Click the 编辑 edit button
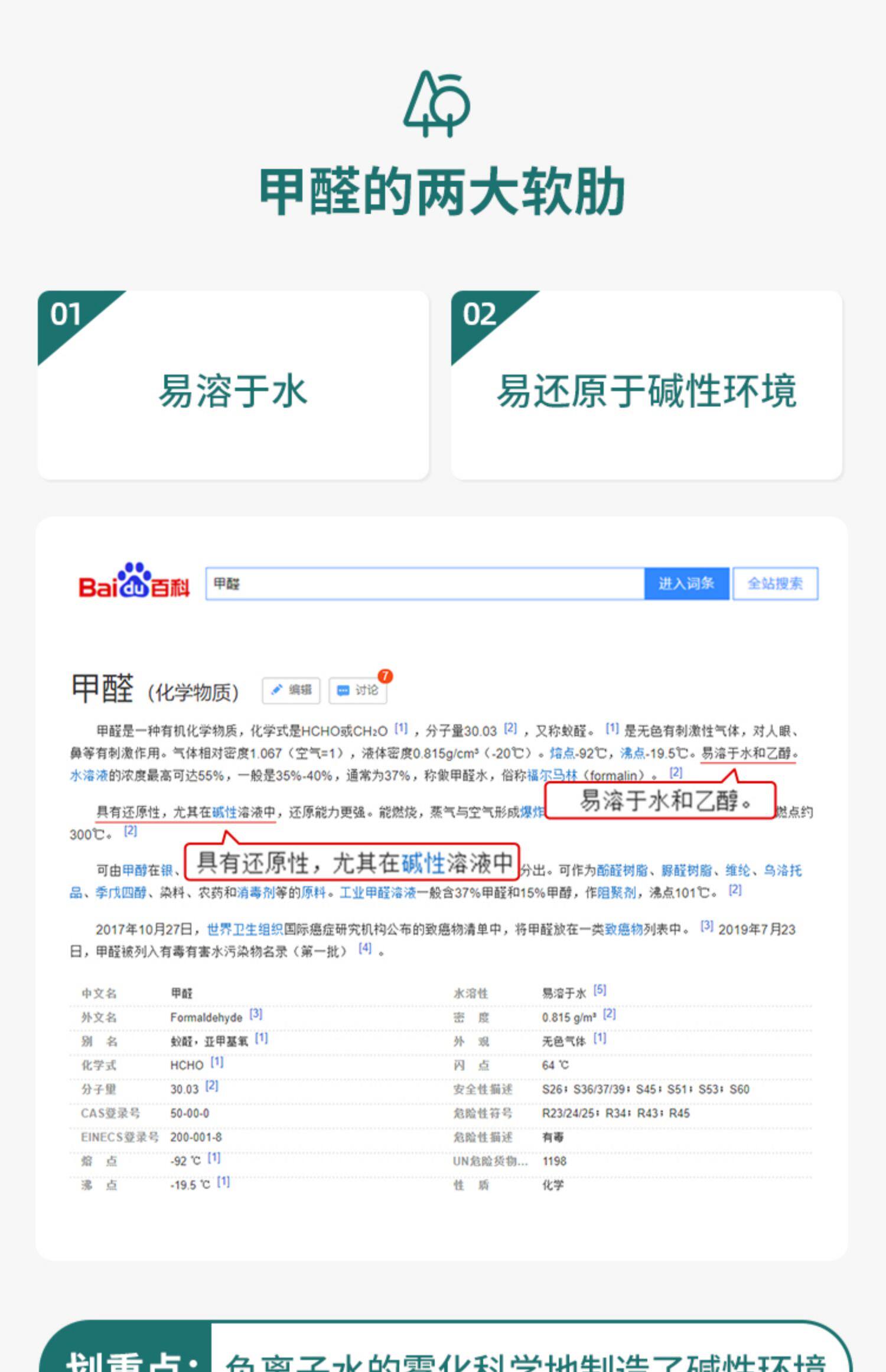The image size is (886, 1372). tap(291, 690)
